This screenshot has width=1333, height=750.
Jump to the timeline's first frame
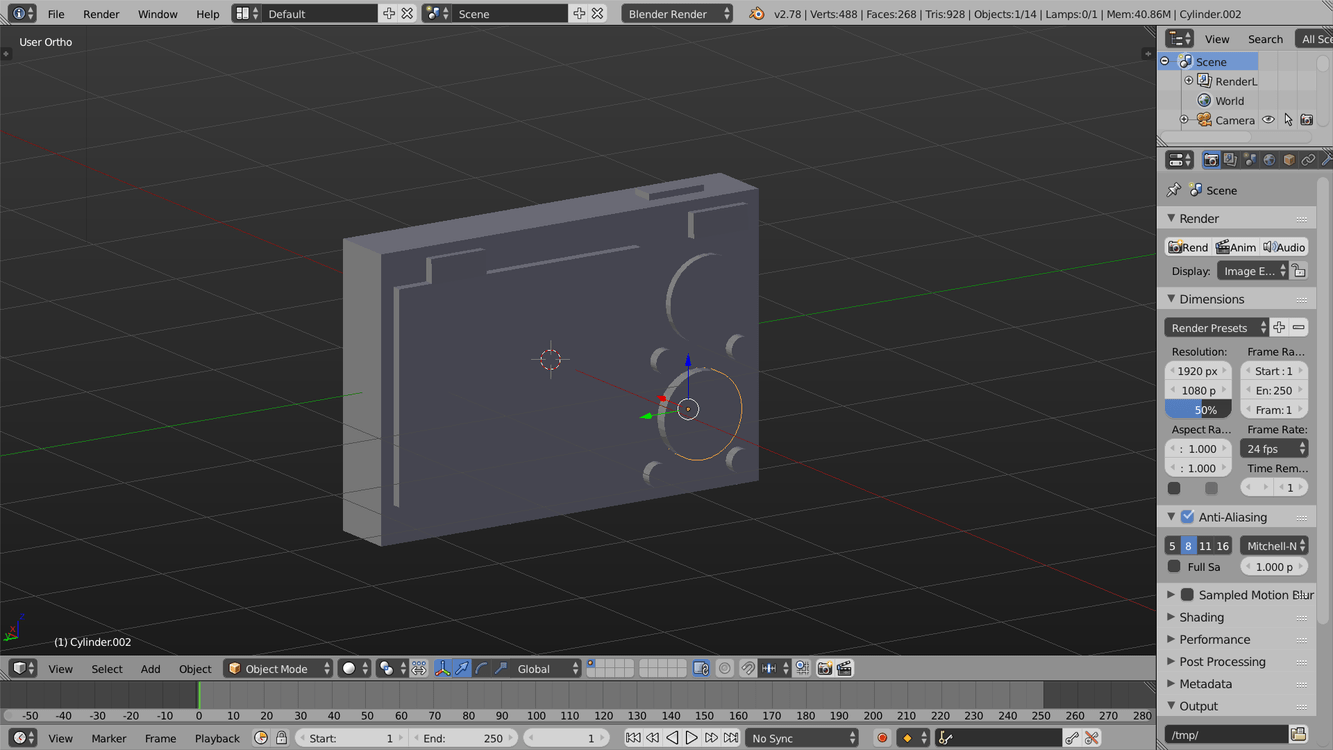633,738
